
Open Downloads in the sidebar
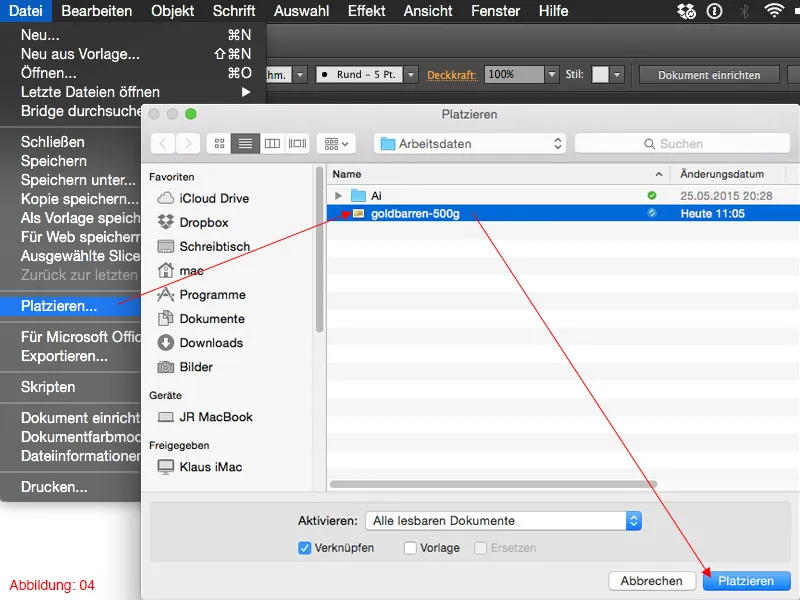click(200, 342)
